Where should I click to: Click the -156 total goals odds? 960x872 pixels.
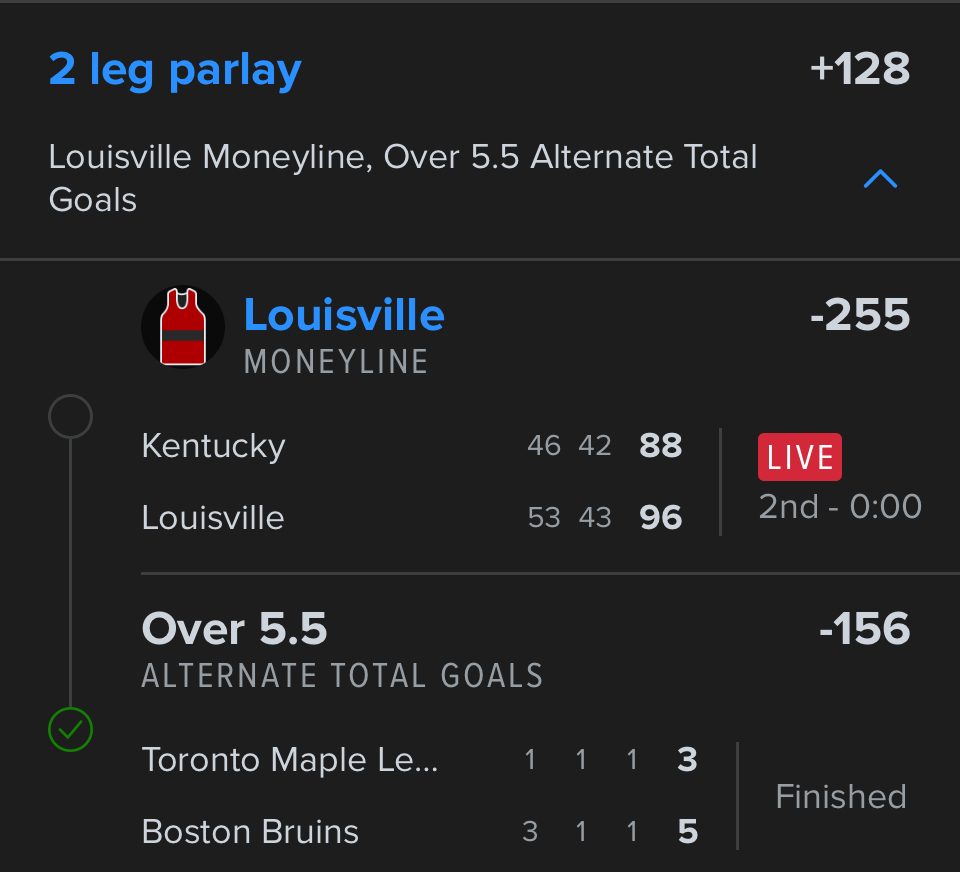(x=863, y=629)
